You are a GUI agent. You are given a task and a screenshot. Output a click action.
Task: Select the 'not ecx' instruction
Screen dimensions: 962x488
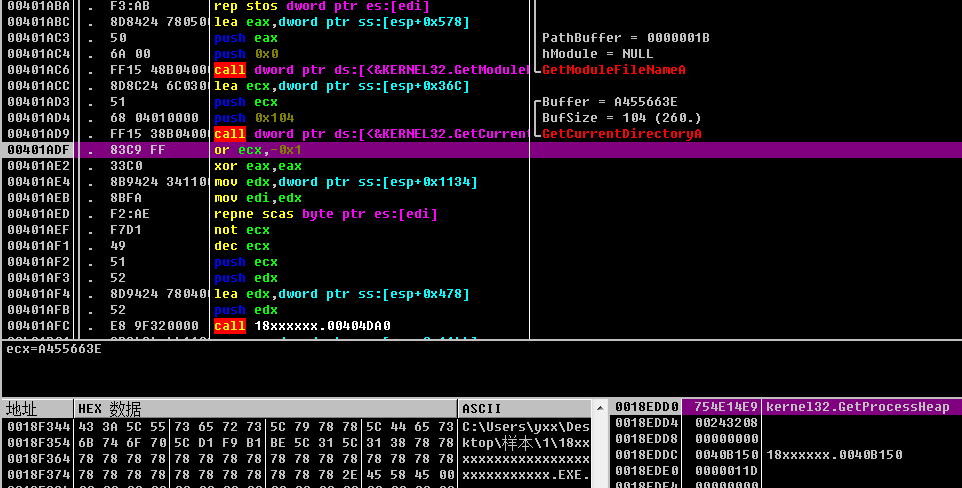point(242,230)
